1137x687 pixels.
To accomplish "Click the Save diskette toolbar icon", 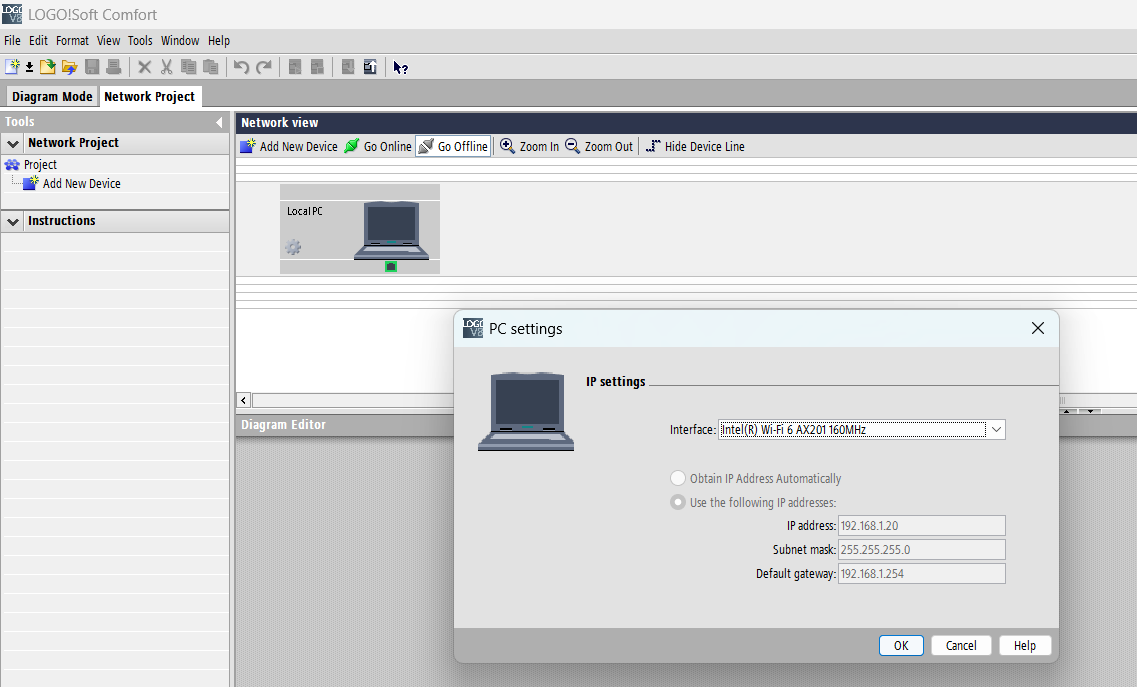I will click(x=92, y=67).
